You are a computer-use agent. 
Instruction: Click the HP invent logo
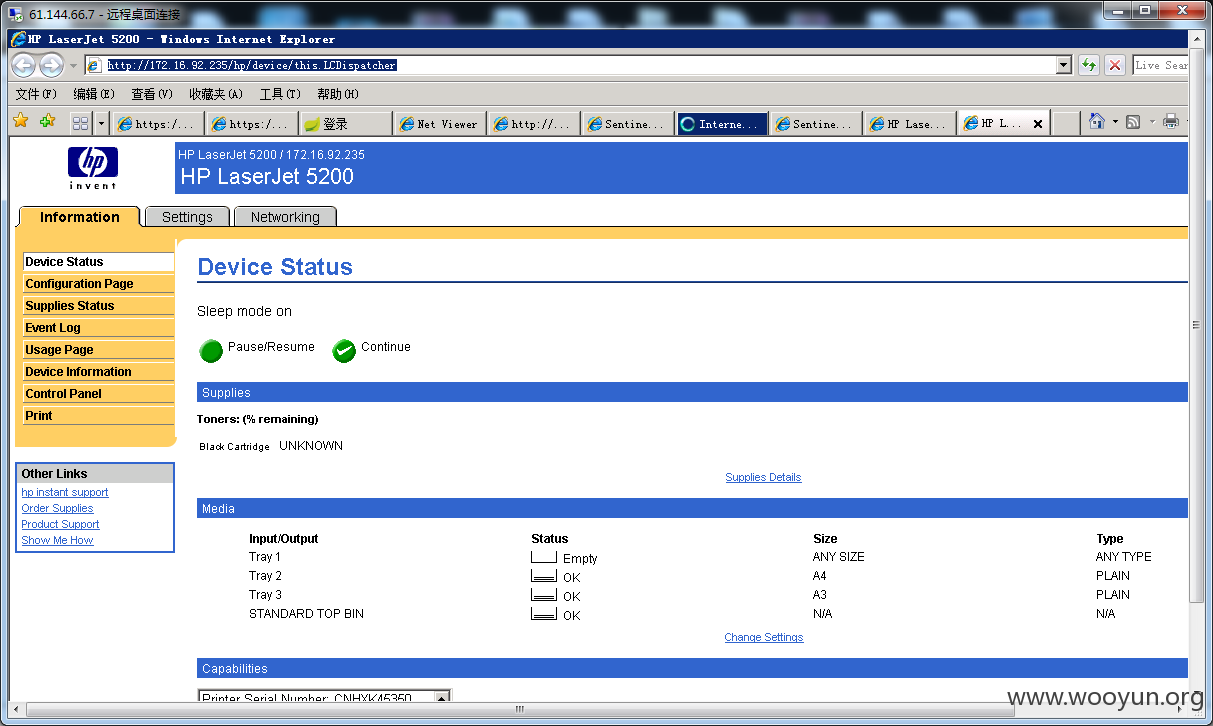(93, 168)
